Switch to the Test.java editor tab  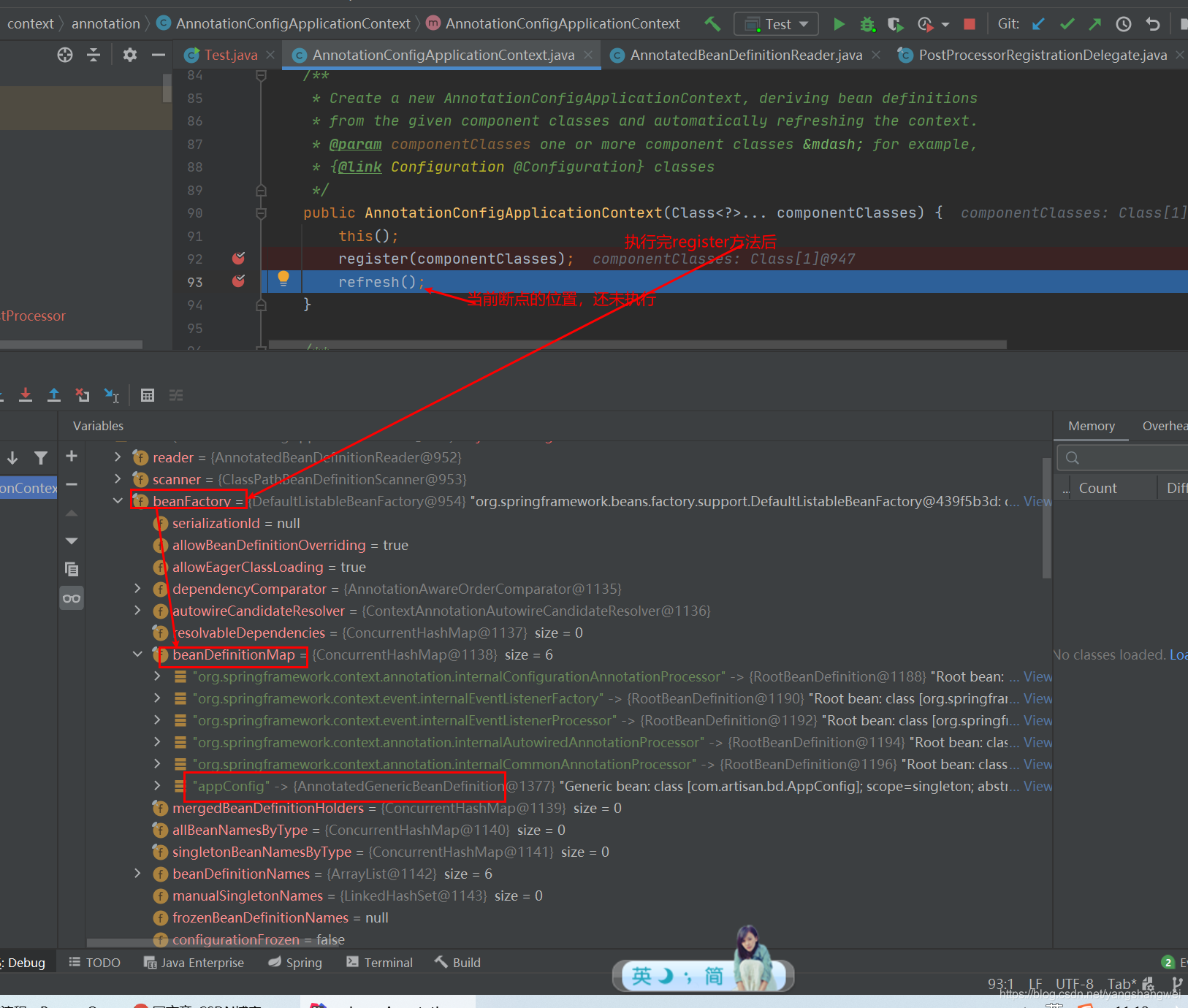(x=230, y=55)
